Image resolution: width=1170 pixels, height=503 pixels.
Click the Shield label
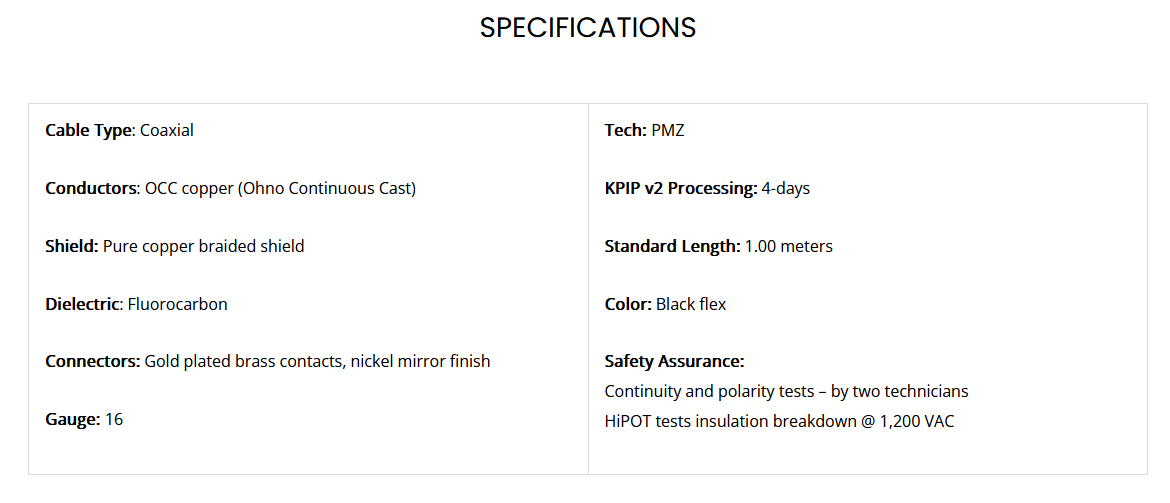pyautogui.click(x=72, y=246)
